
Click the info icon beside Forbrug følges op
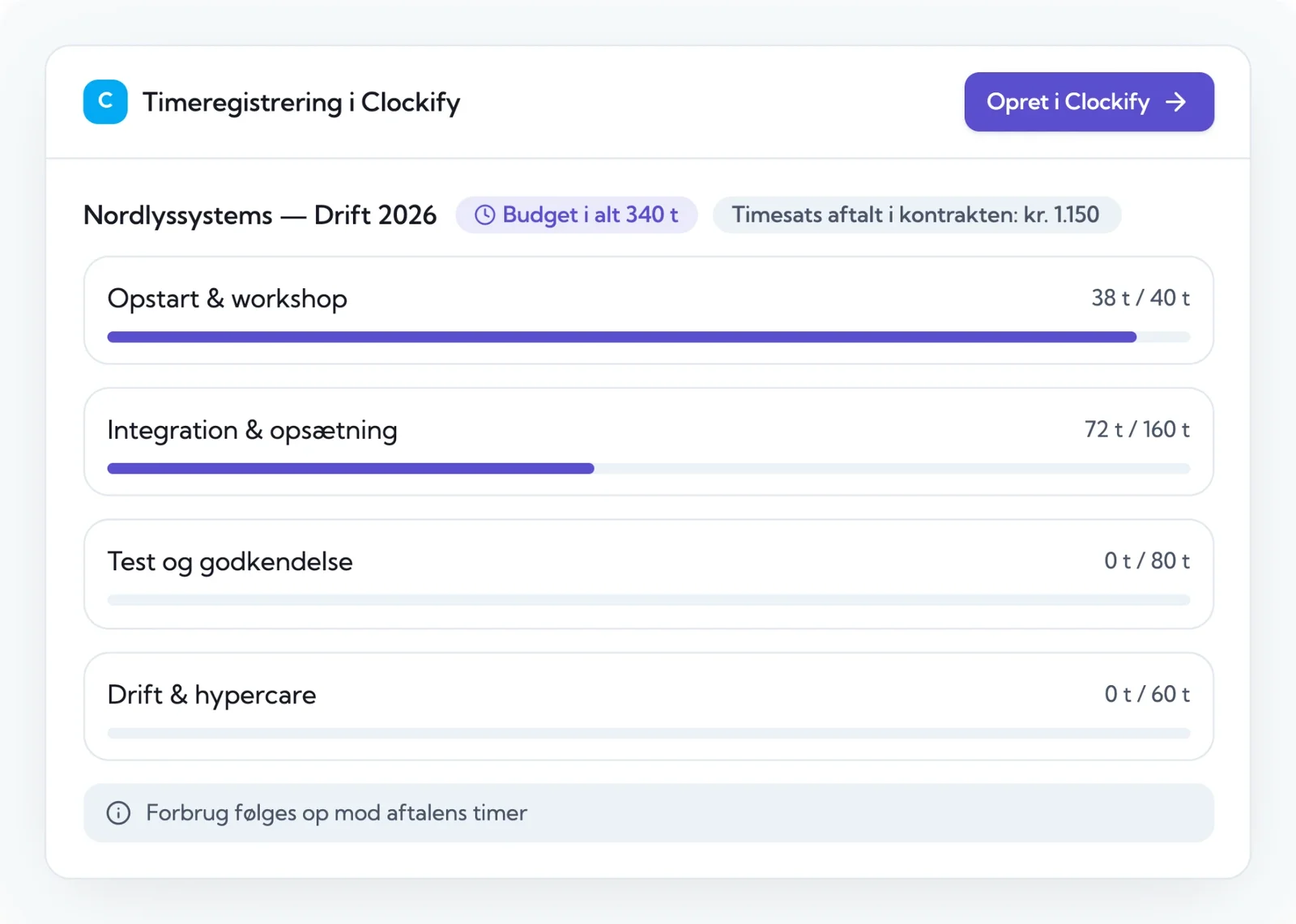[118, 813]
